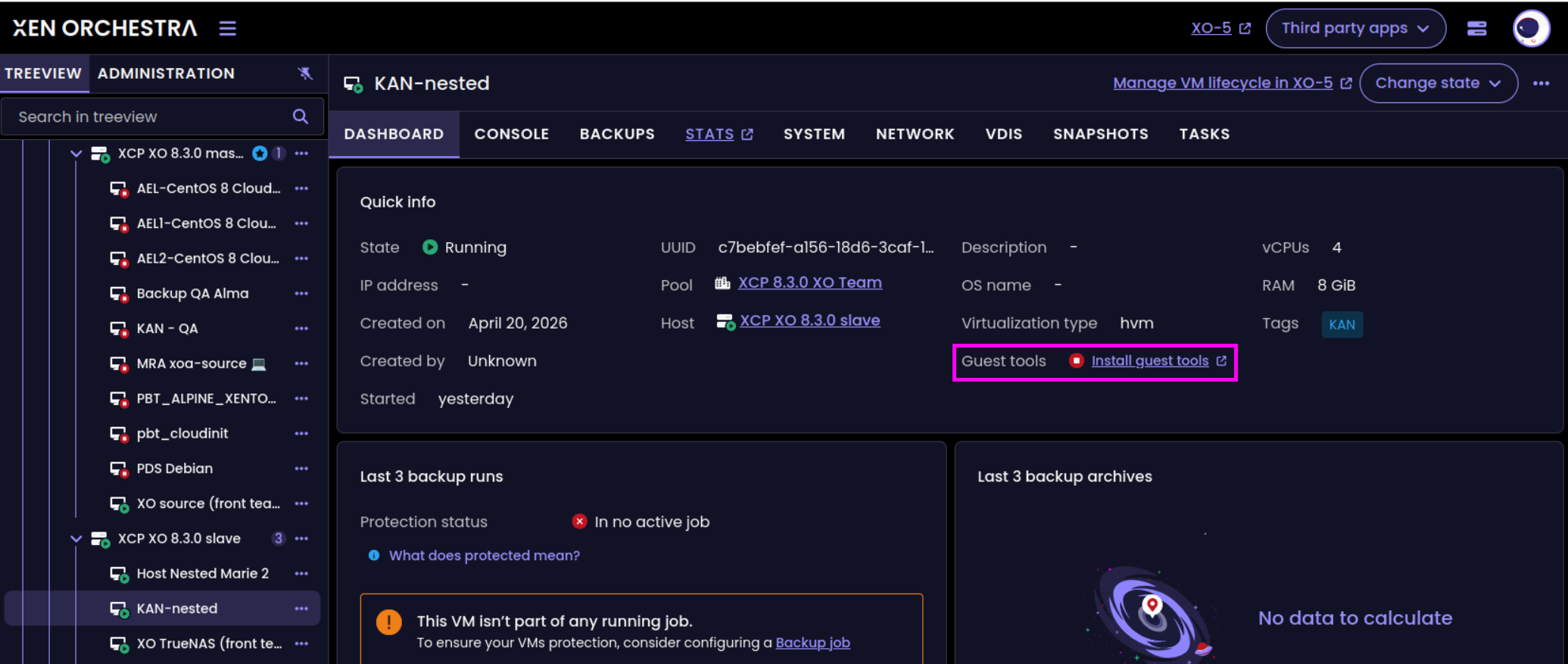Unpin the treeview sidebar
This screenshot has width=1568, height=664.
pyautogui.click(x=305, y=73)
